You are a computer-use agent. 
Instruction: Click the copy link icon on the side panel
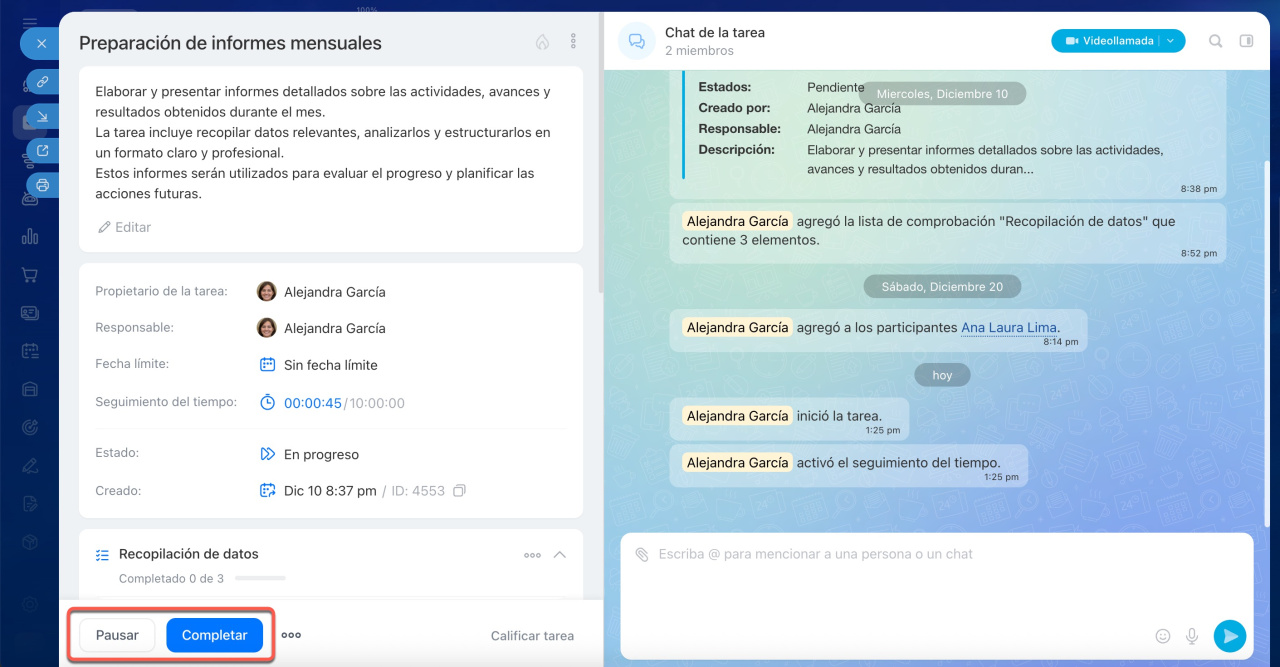tap(42, 82)
